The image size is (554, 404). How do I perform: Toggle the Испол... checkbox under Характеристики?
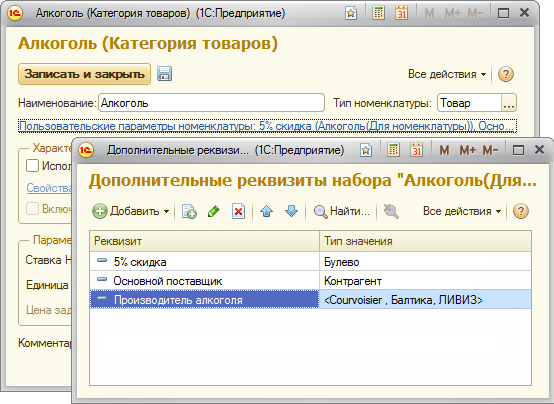(32, 165)
